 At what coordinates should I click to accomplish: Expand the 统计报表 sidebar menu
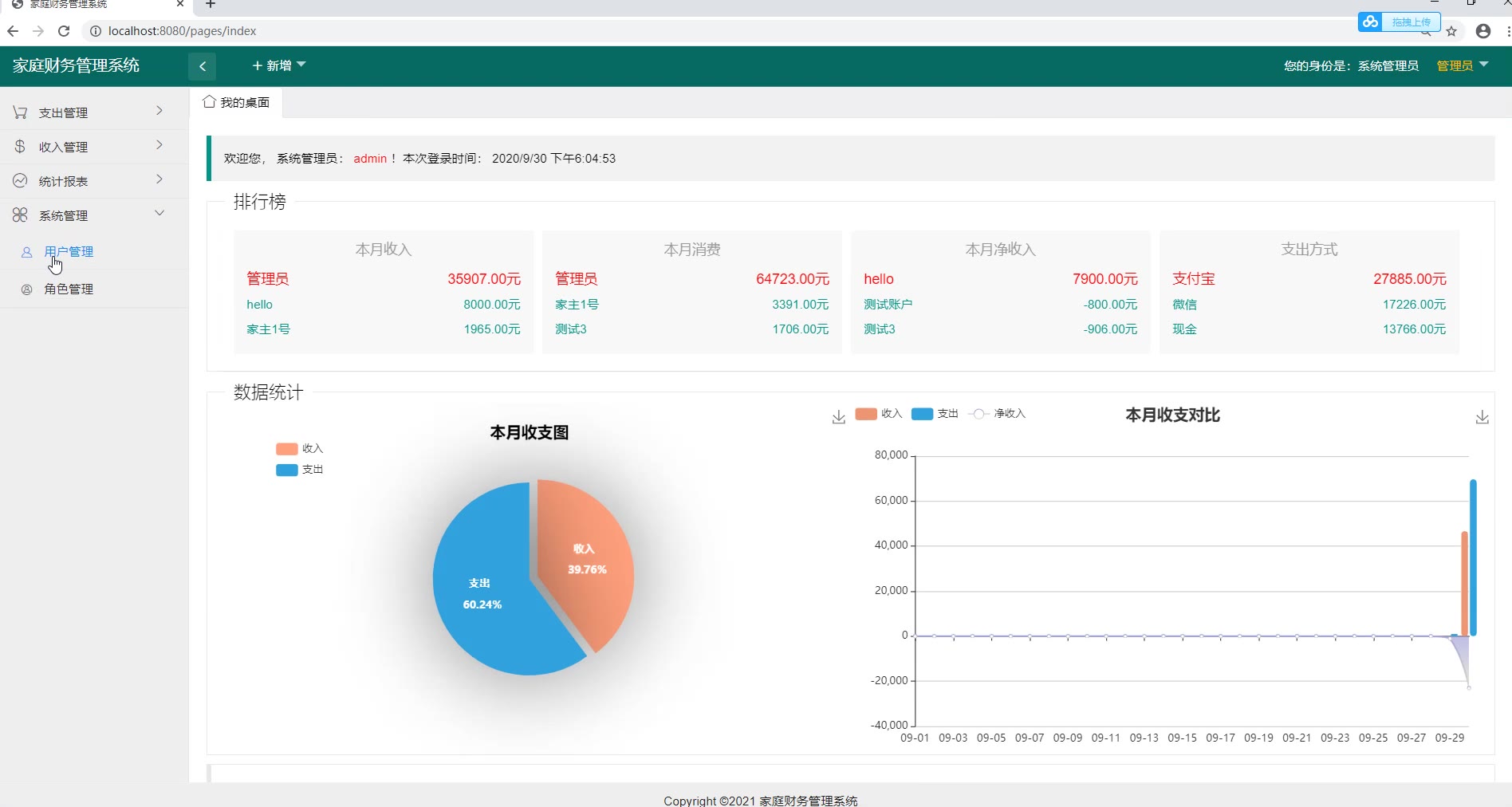(x=94, y=181)
